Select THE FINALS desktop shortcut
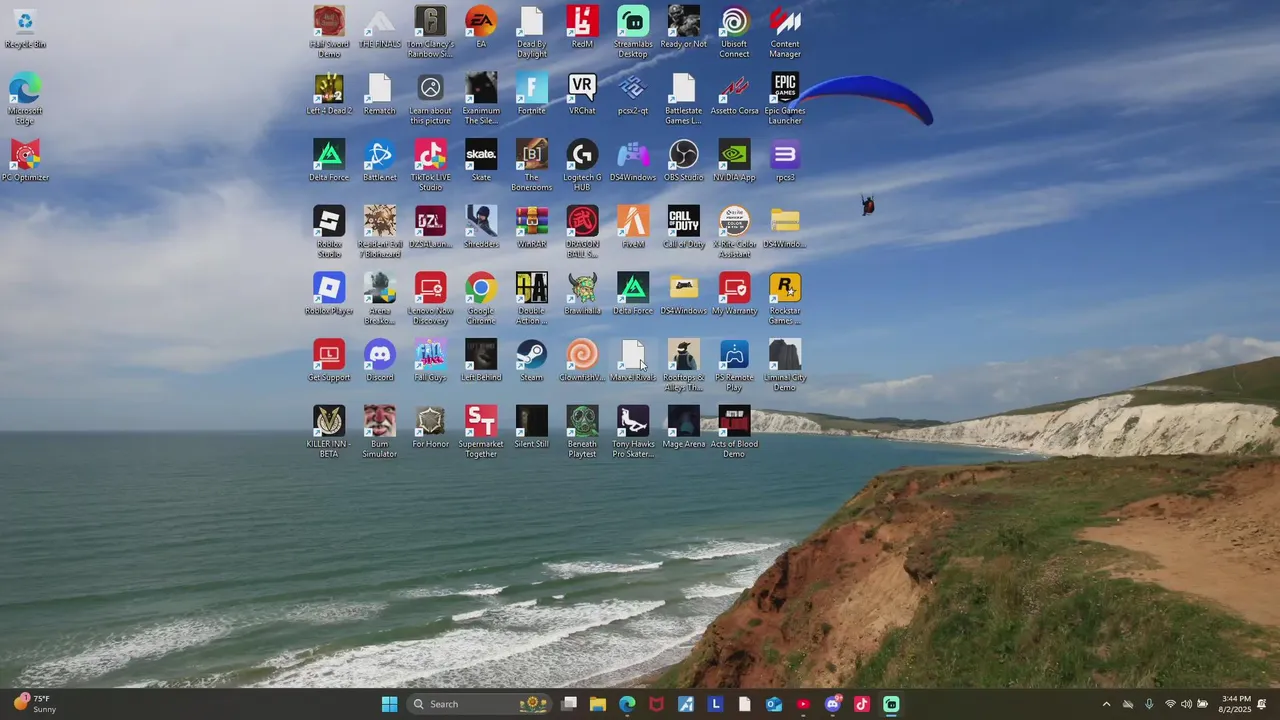This screenshot has width=1280, height=720. pyautogui.click(x=380, y=28)
